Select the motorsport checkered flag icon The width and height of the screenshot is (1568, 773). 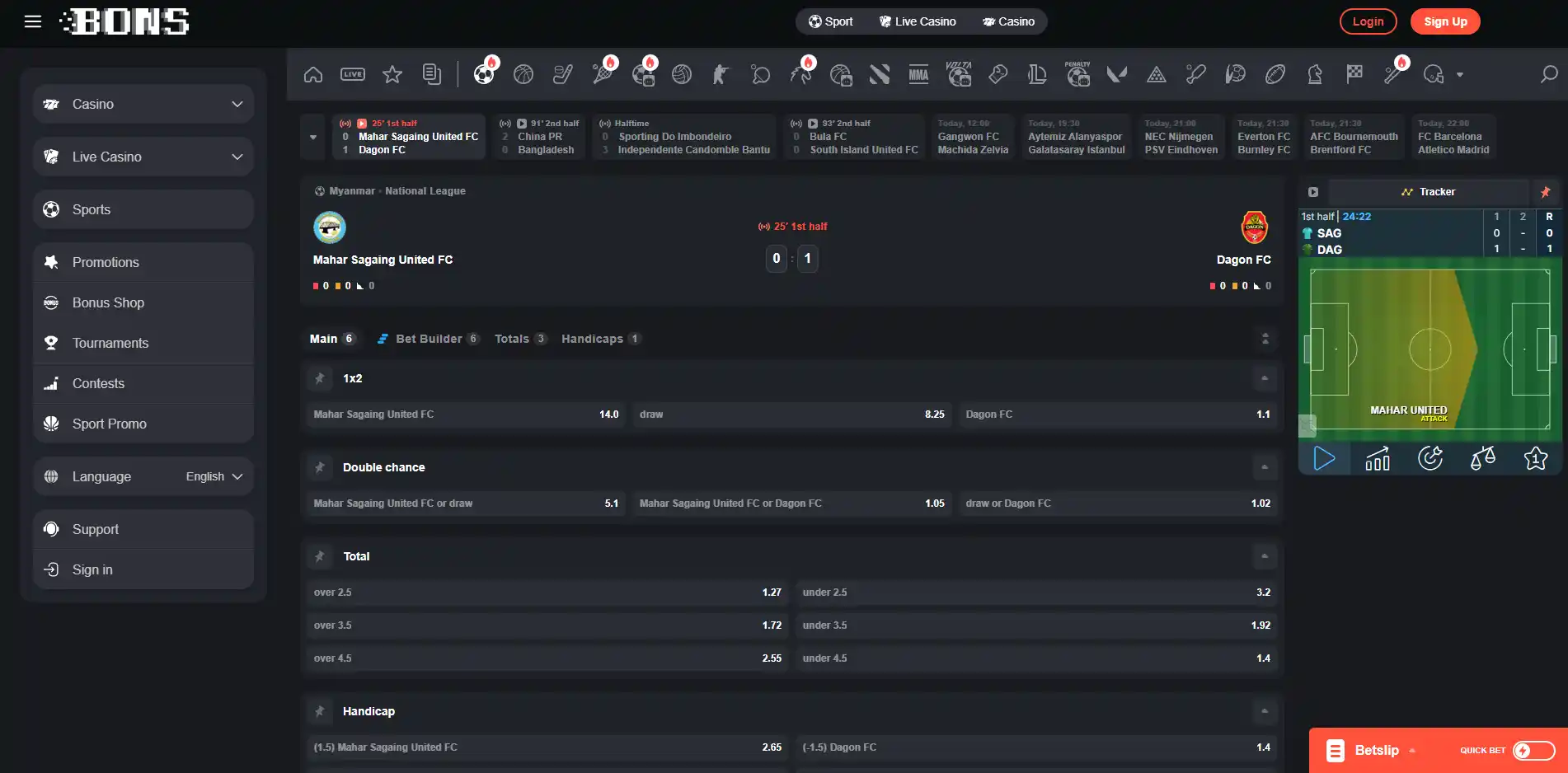(x=1354, y=75)
